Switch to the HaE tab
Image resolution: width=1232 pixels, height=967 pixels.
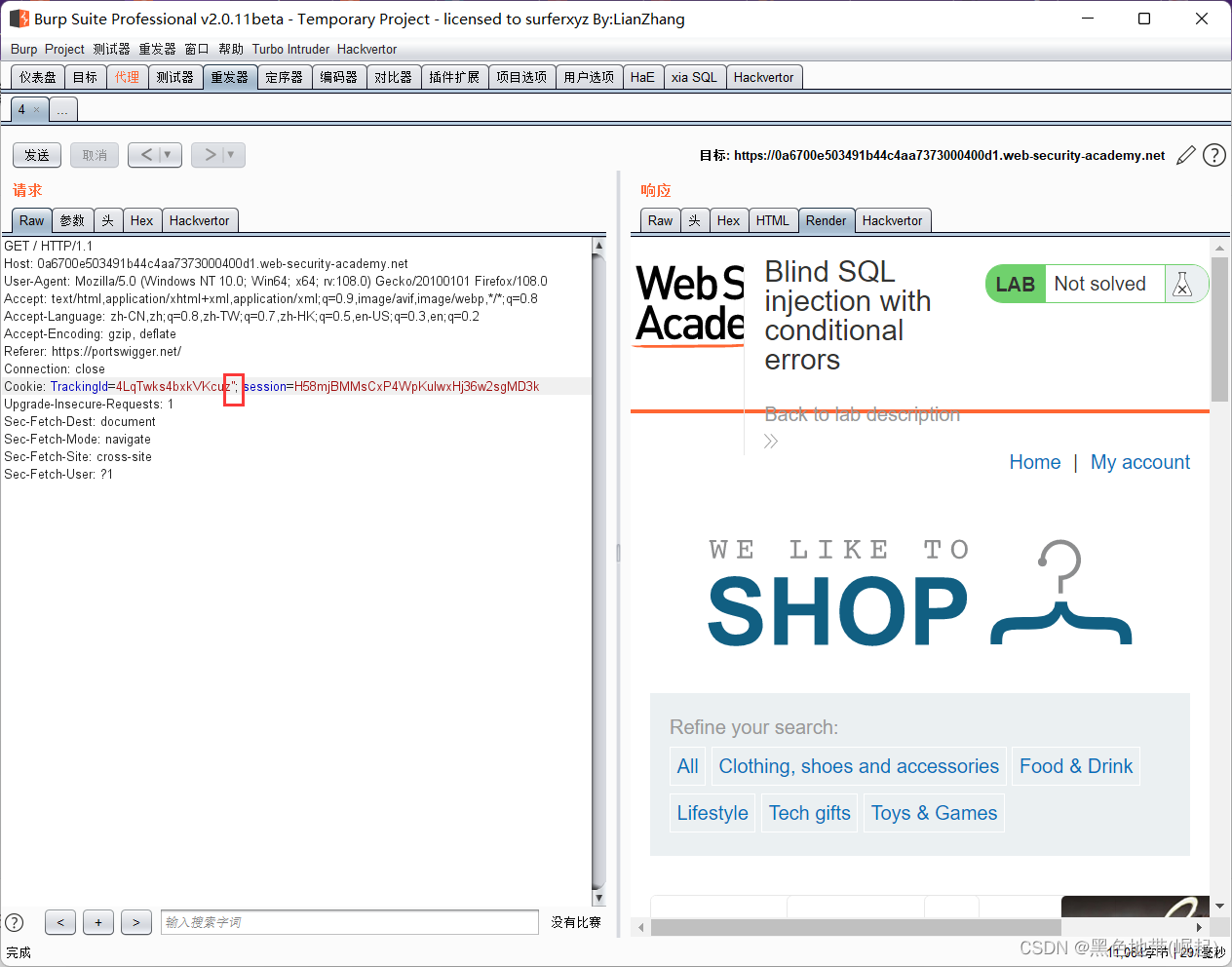coord(642,77)
